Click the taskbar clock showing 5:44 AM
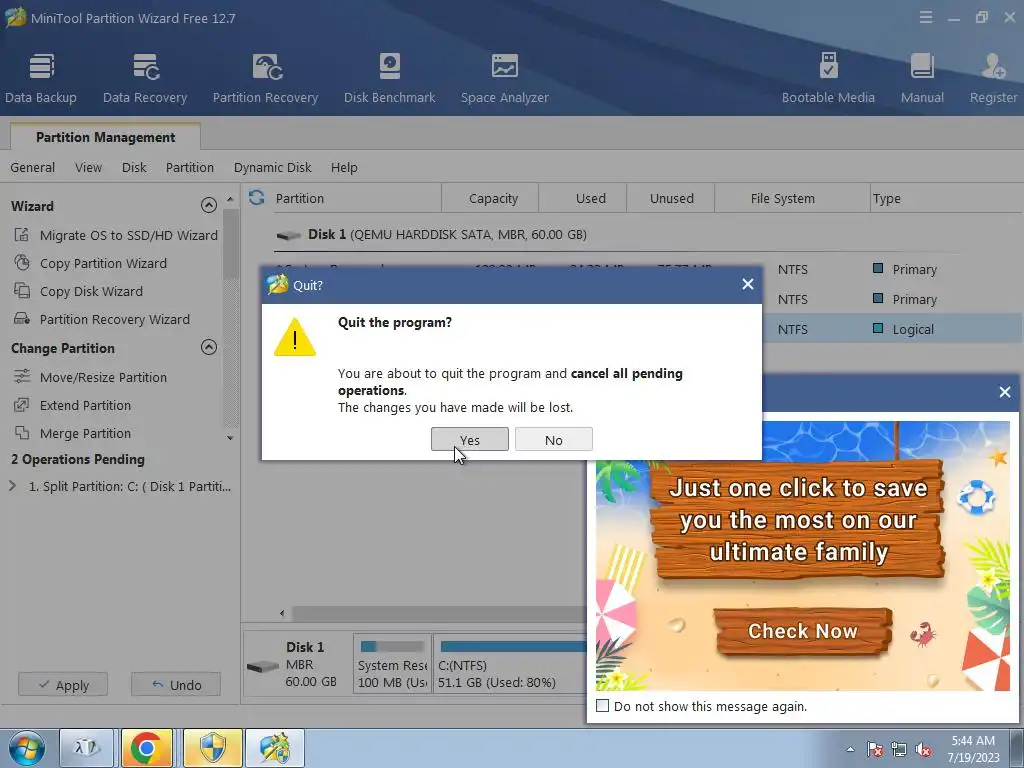 coord(973,749)
